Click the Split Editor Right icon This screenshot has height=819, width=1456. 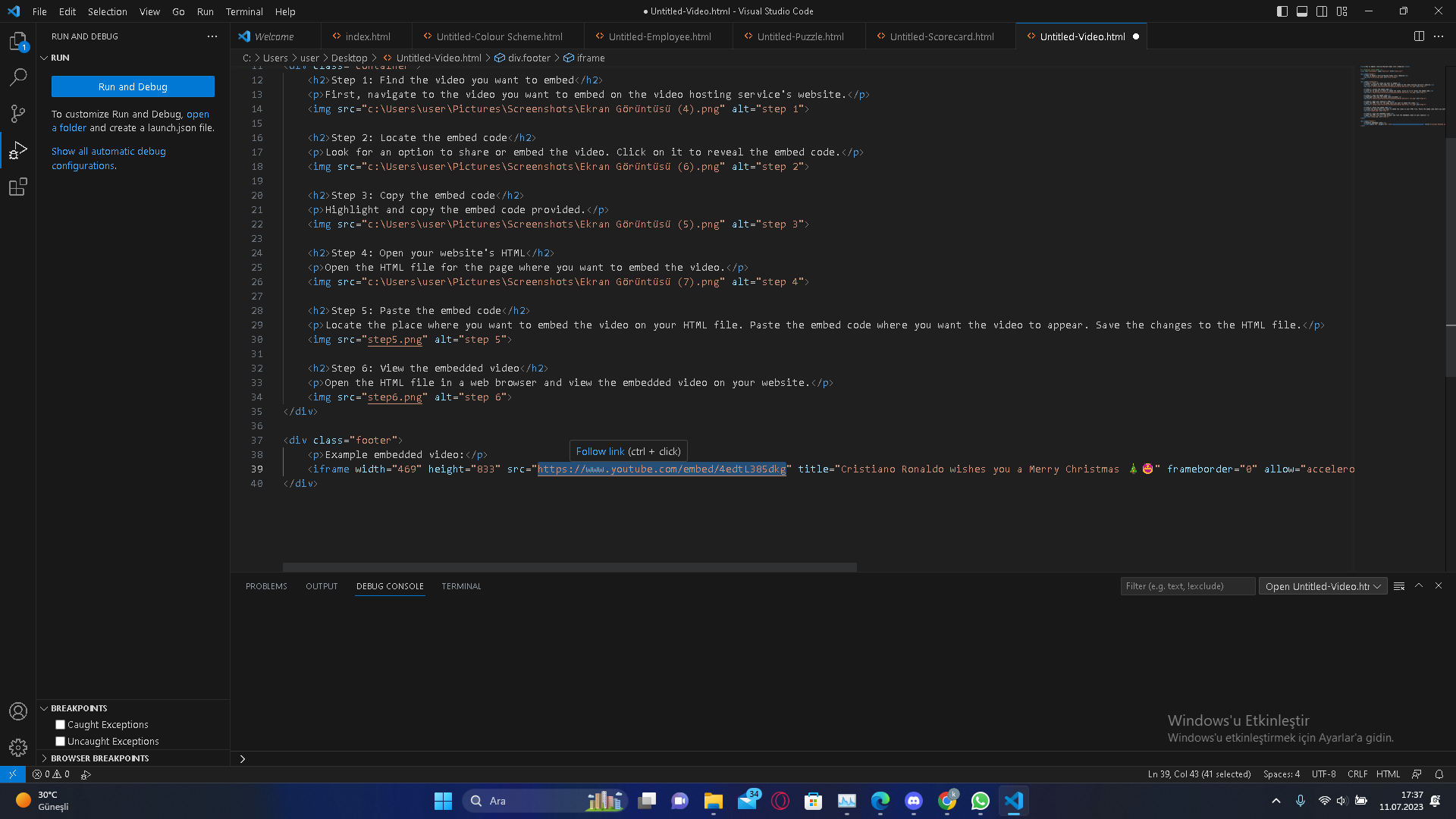[1419, 36]
